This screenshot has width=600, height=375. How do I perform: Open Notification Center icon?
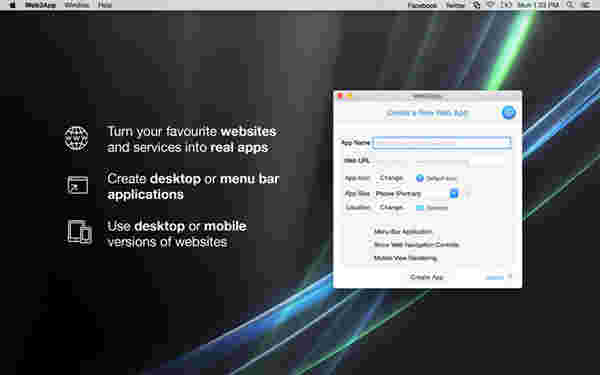tap(585, 5)
